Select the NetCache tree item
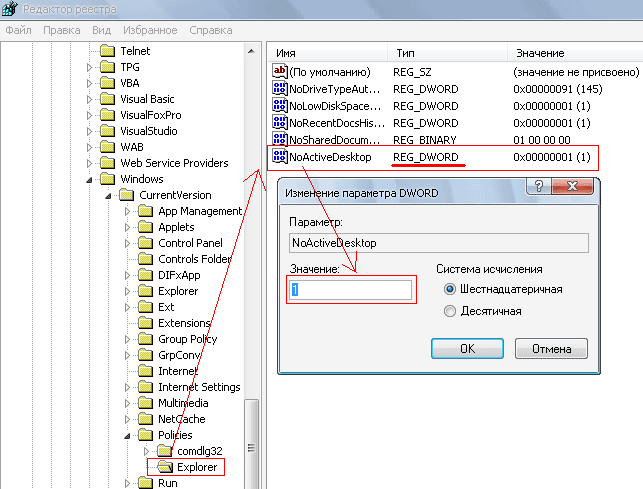643x489 pixels. (182, 419)
